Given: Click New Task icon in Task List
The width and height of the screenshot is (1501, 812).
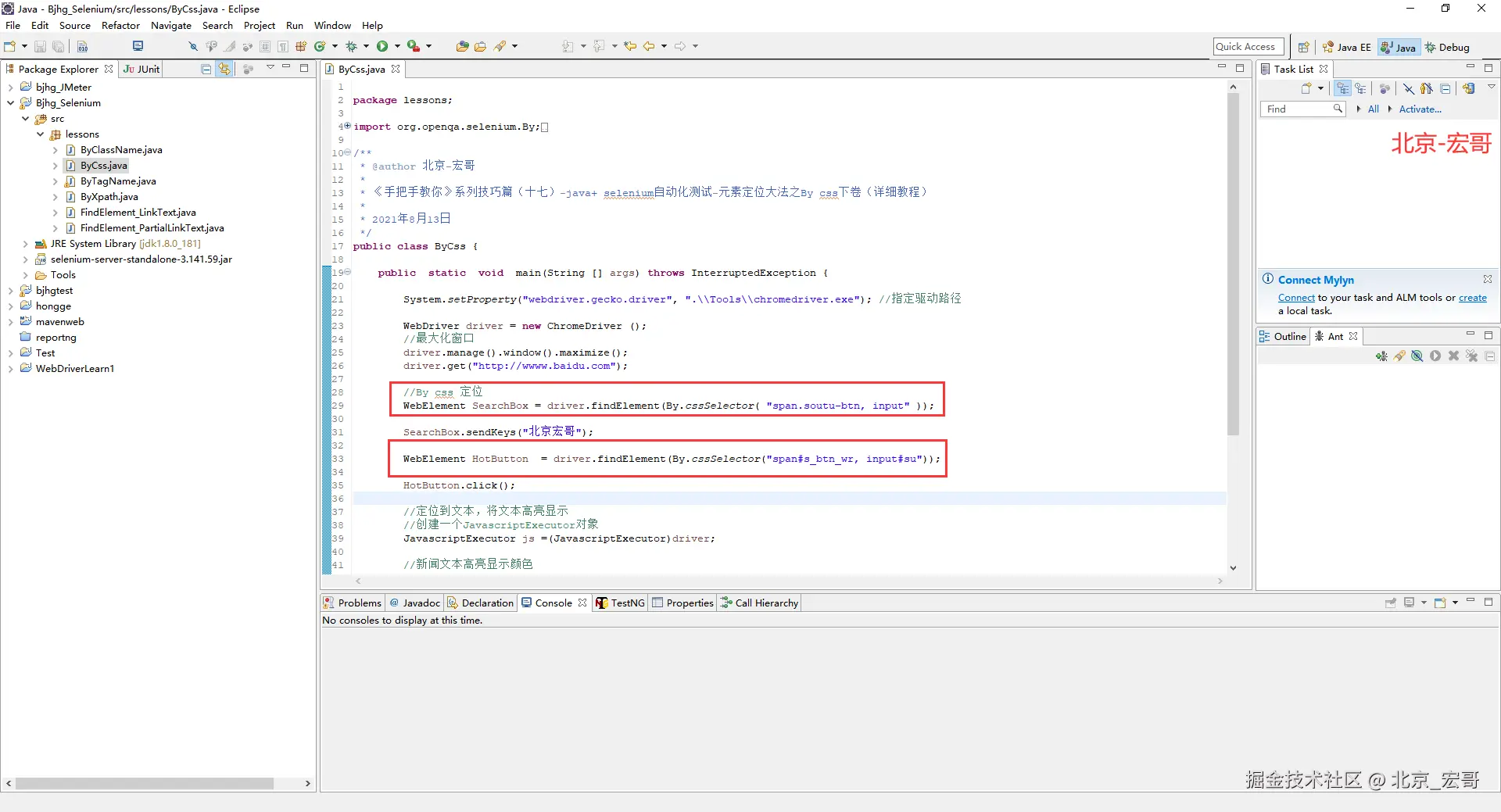Looking at the screenshot, I should point(1306,88).
